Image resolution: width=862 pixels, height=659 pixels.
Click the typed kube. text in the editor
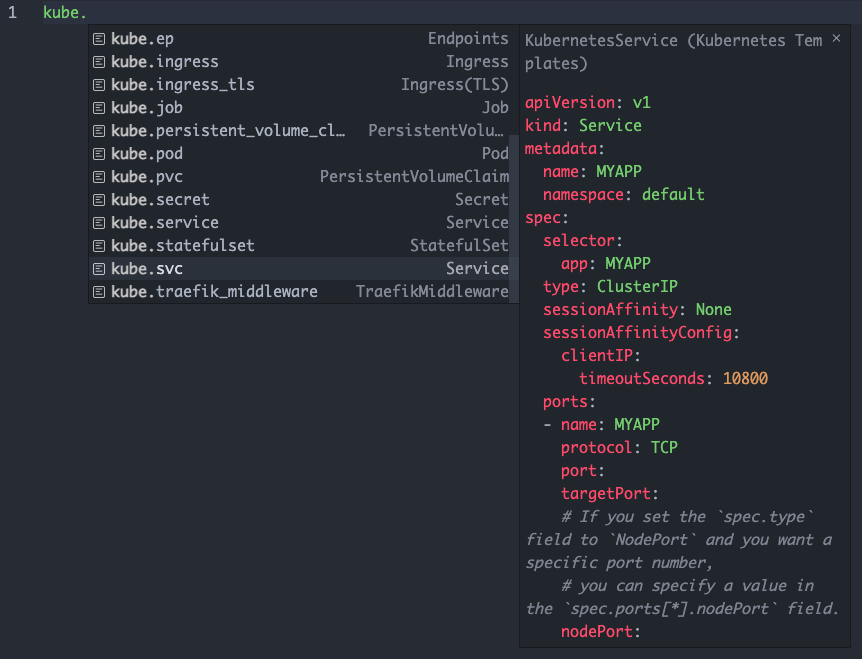click(x=62, y=13)
